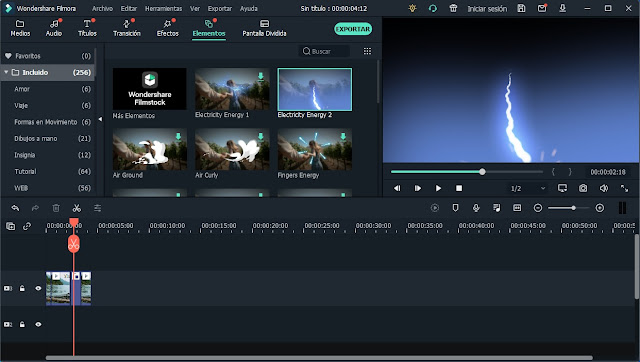Switch to the Audio tab
640x362 pixels.
click(x=54, y=28)
